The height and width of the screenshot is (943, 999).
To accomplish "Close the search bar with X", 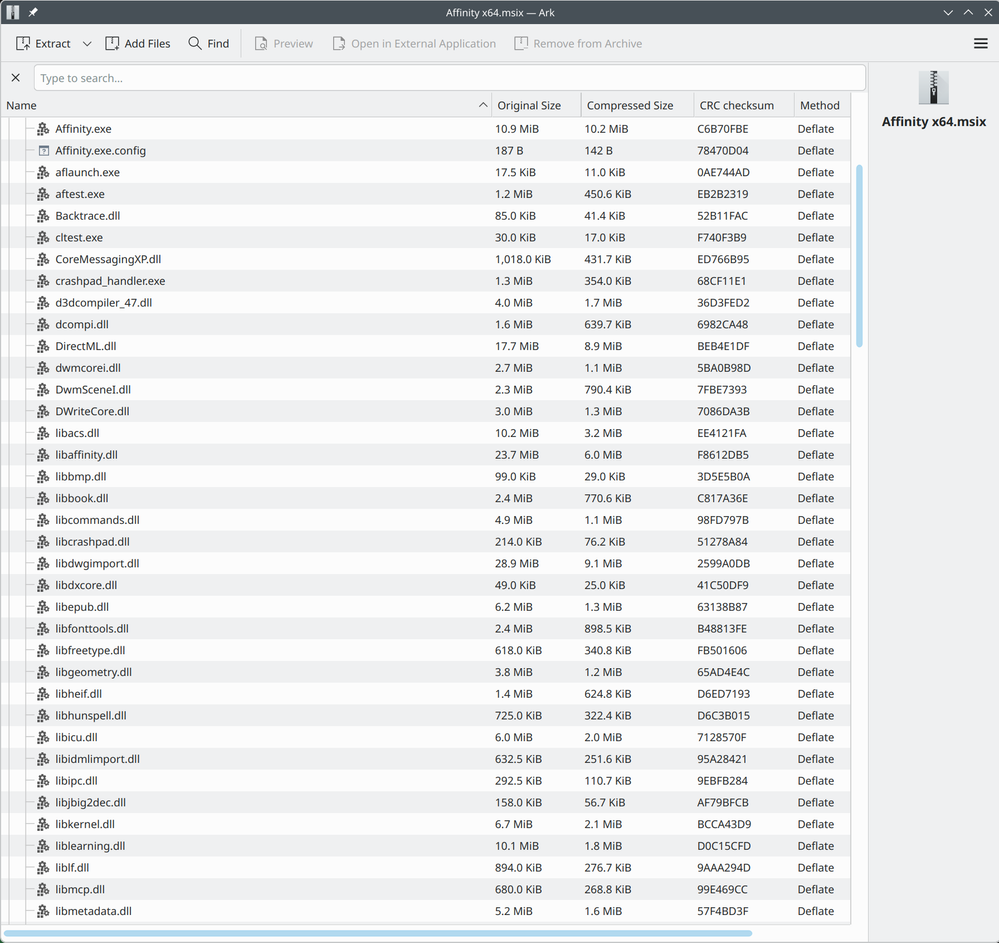I will [16, 78].
